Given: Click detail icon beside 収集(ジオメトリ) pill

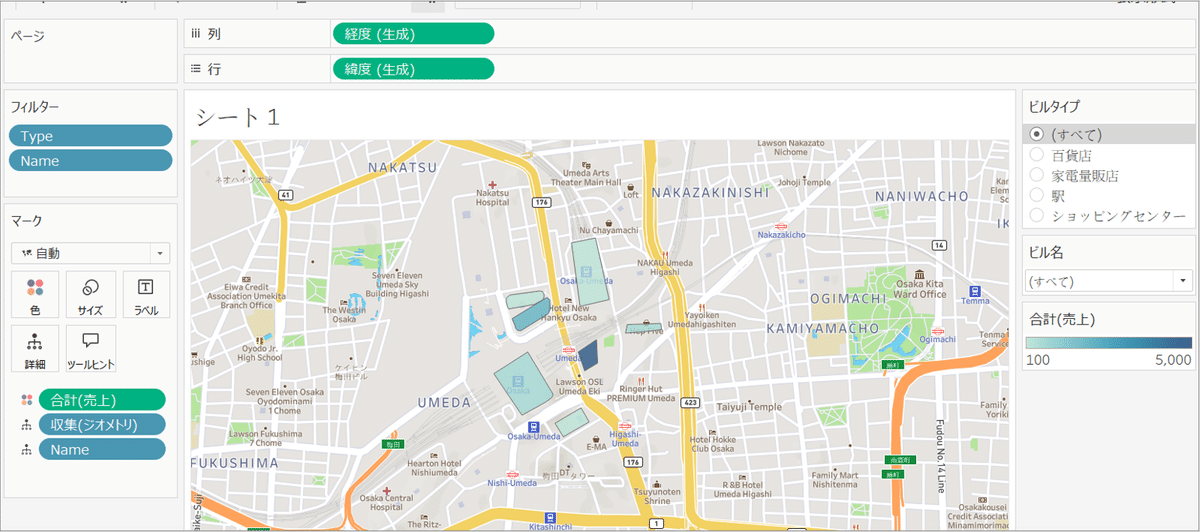Looking at the screenshot, I should click(x=25, y=425).
